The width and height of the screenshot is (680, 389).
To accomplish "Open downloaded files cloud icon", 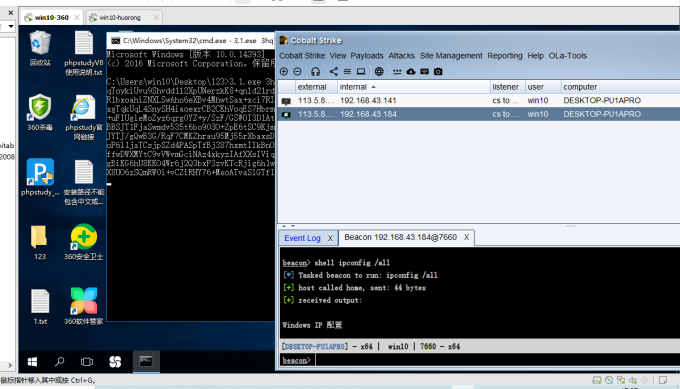I will (x=411, y=72).
